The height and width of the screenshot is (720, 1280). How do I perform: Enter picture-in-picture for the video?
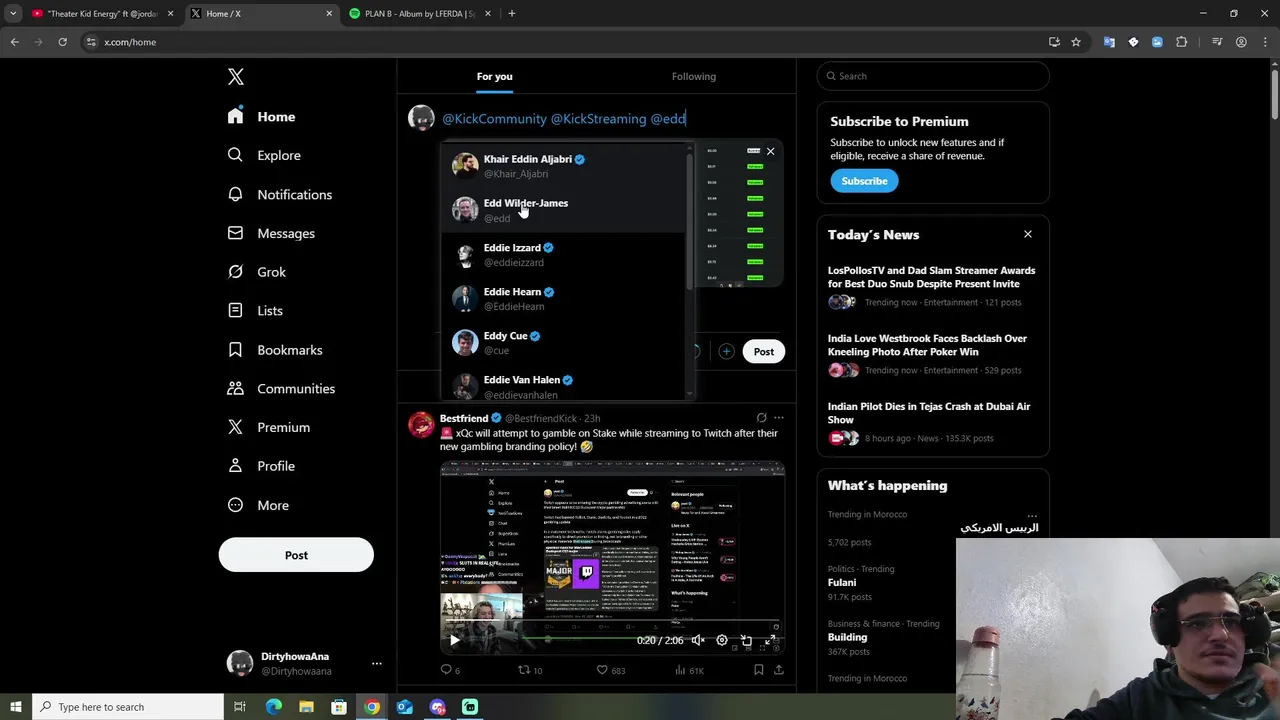point(746,640)
